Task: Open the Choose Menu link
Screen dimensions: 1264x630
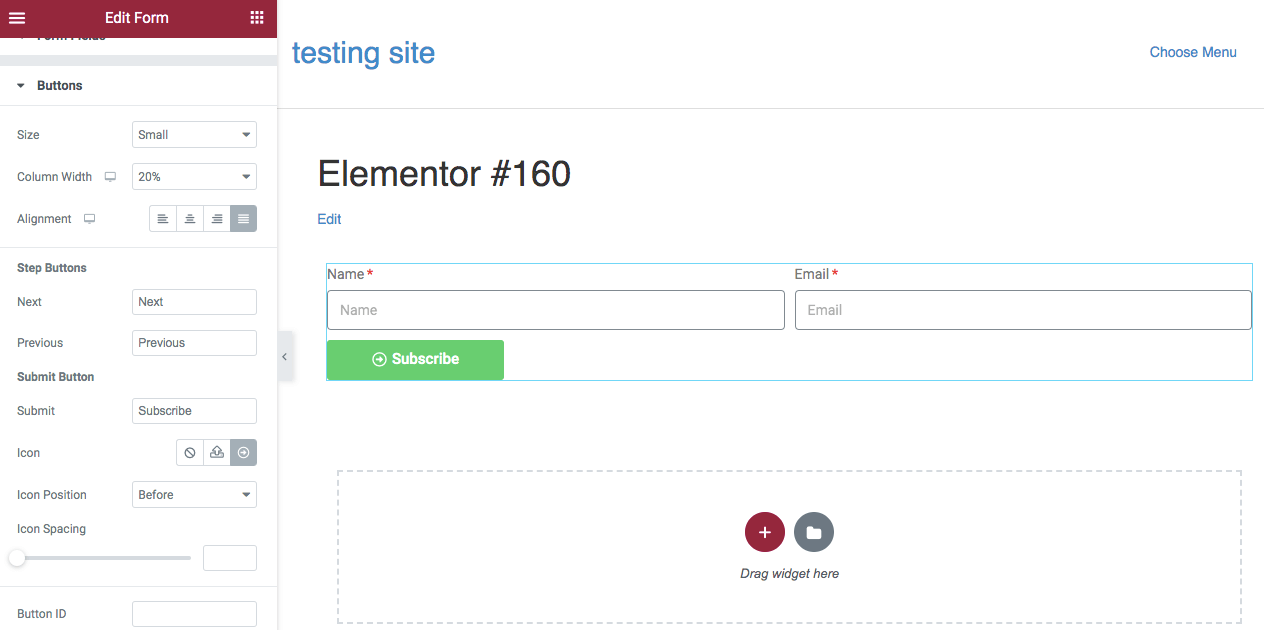Action: (1192, 51)
